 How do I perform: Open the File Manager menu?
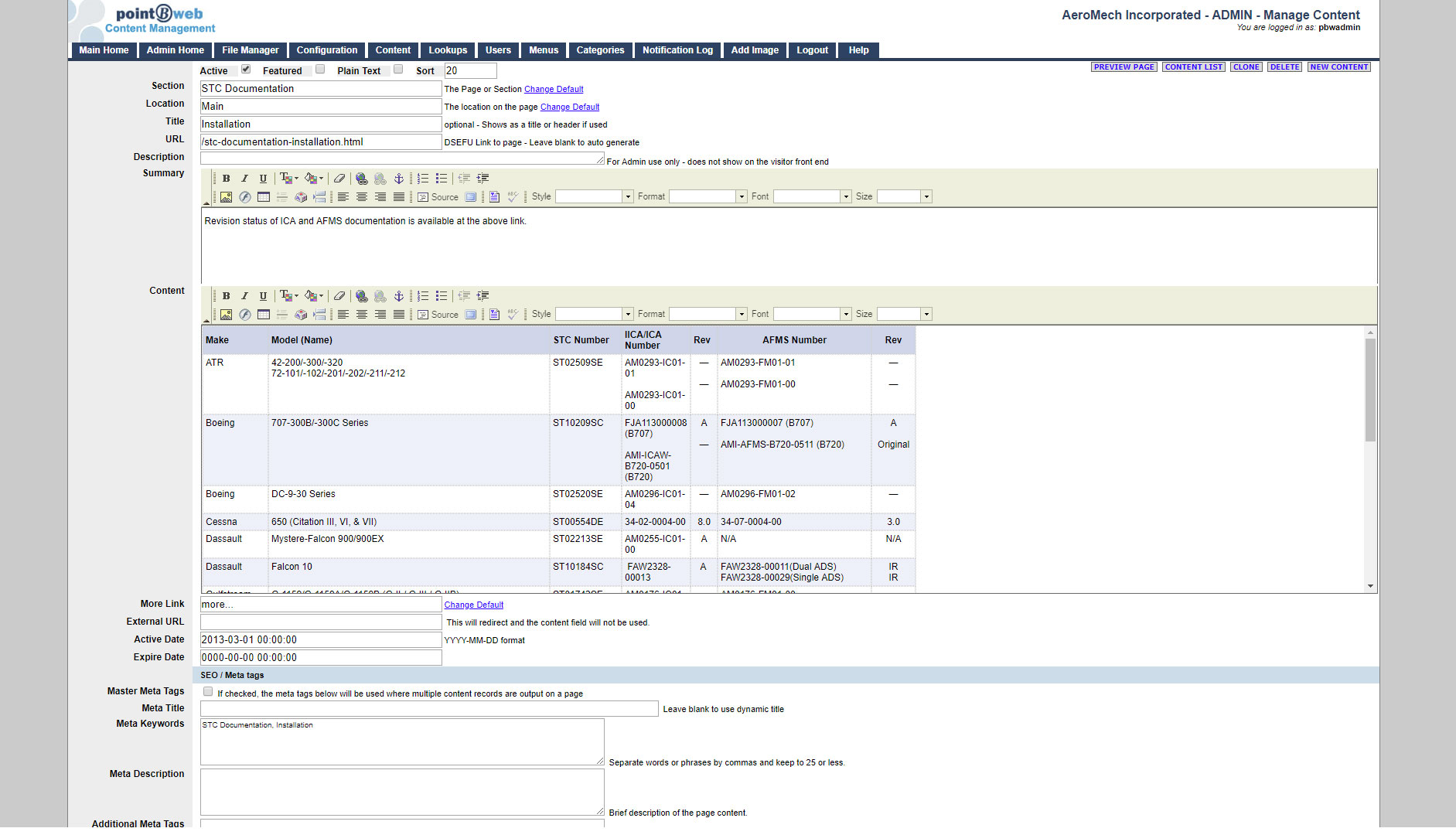(251, 50)
